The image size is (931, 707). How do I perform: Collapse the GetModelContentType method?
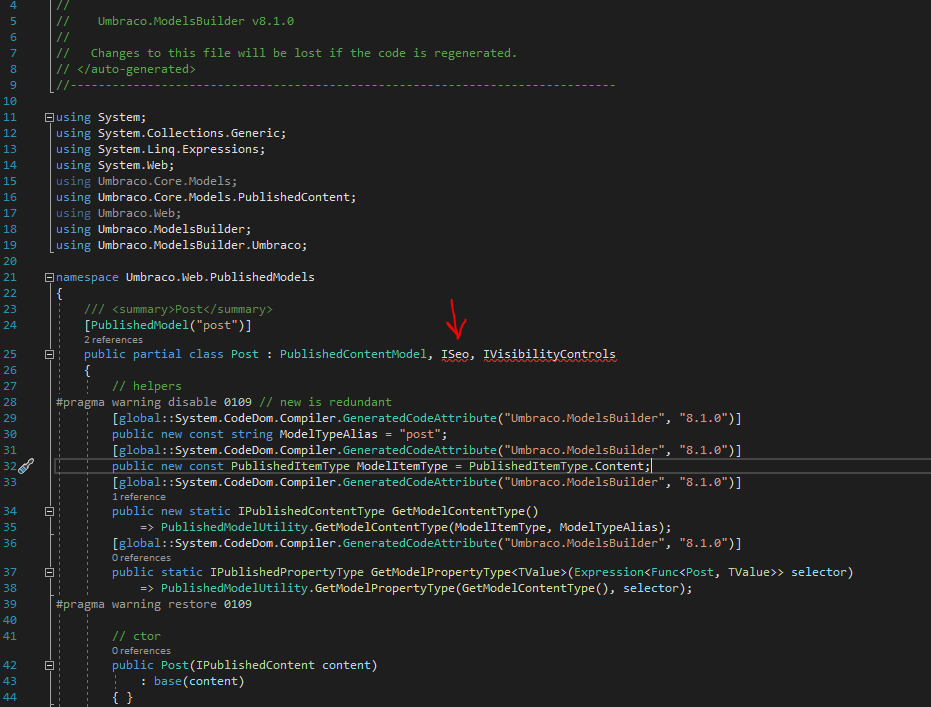point(49,511)
